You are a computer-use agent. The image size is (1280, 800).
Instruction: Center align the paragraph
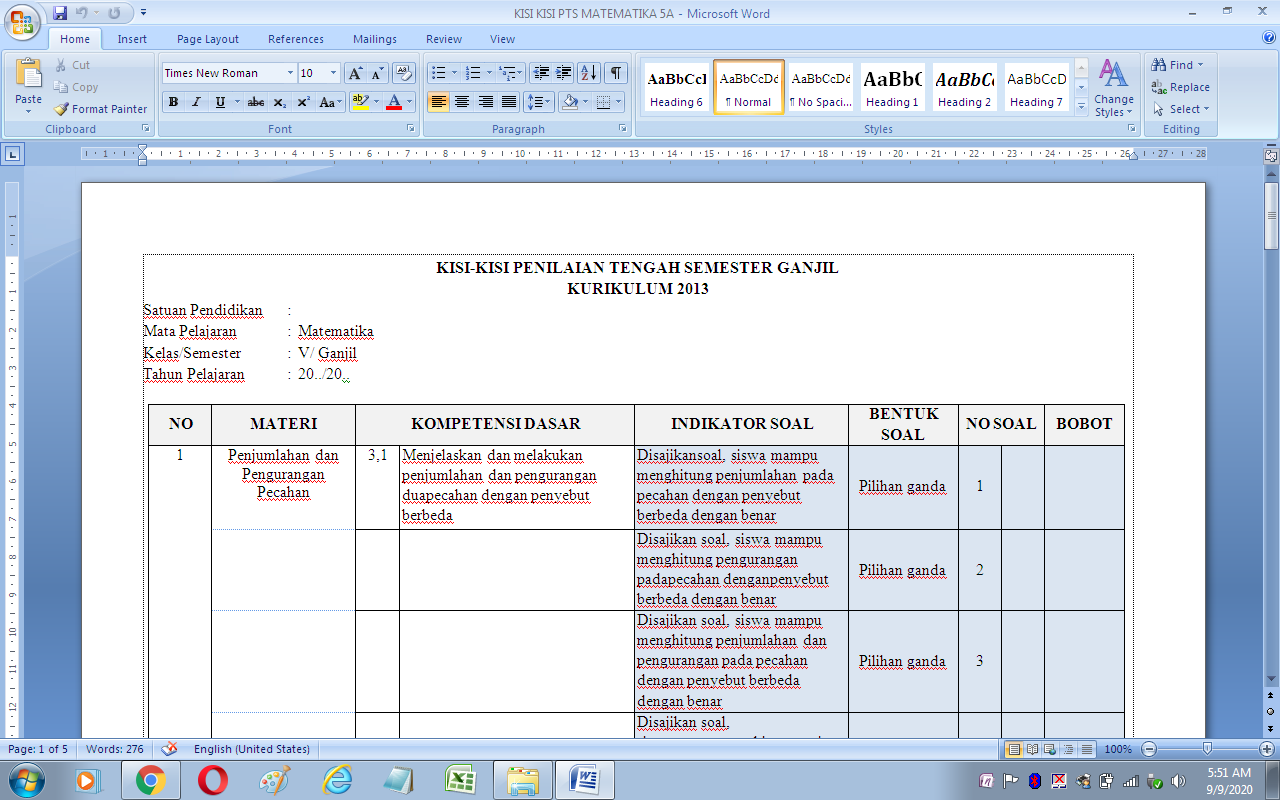(462, 102)
